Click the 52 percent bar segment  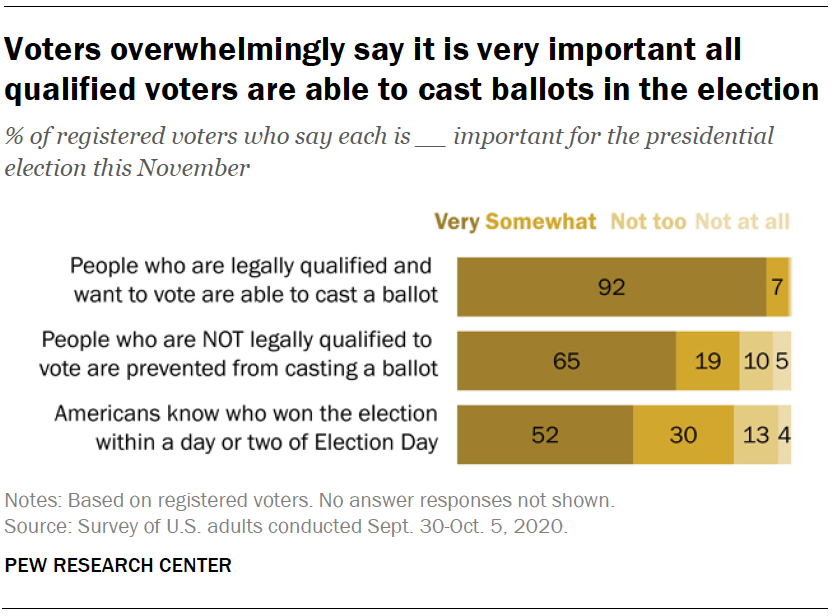click(x=545, y=435)
